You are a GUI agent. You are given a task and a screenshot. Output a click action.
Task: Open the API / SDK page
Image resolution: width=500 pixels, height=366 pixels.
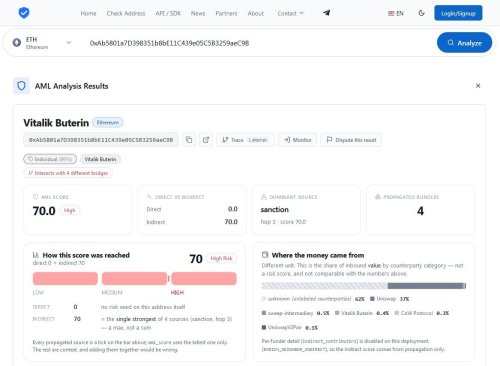(168, 13)
